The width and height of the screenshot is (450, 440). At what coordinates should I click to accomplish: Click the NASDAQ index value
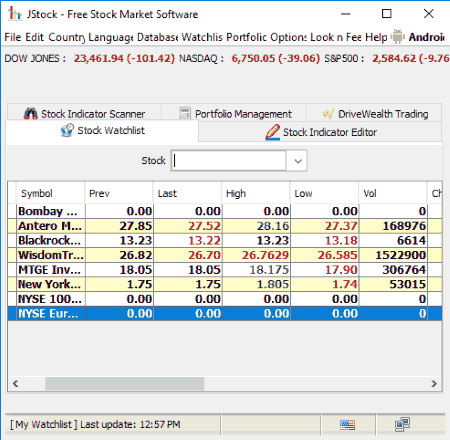point(275,58)
